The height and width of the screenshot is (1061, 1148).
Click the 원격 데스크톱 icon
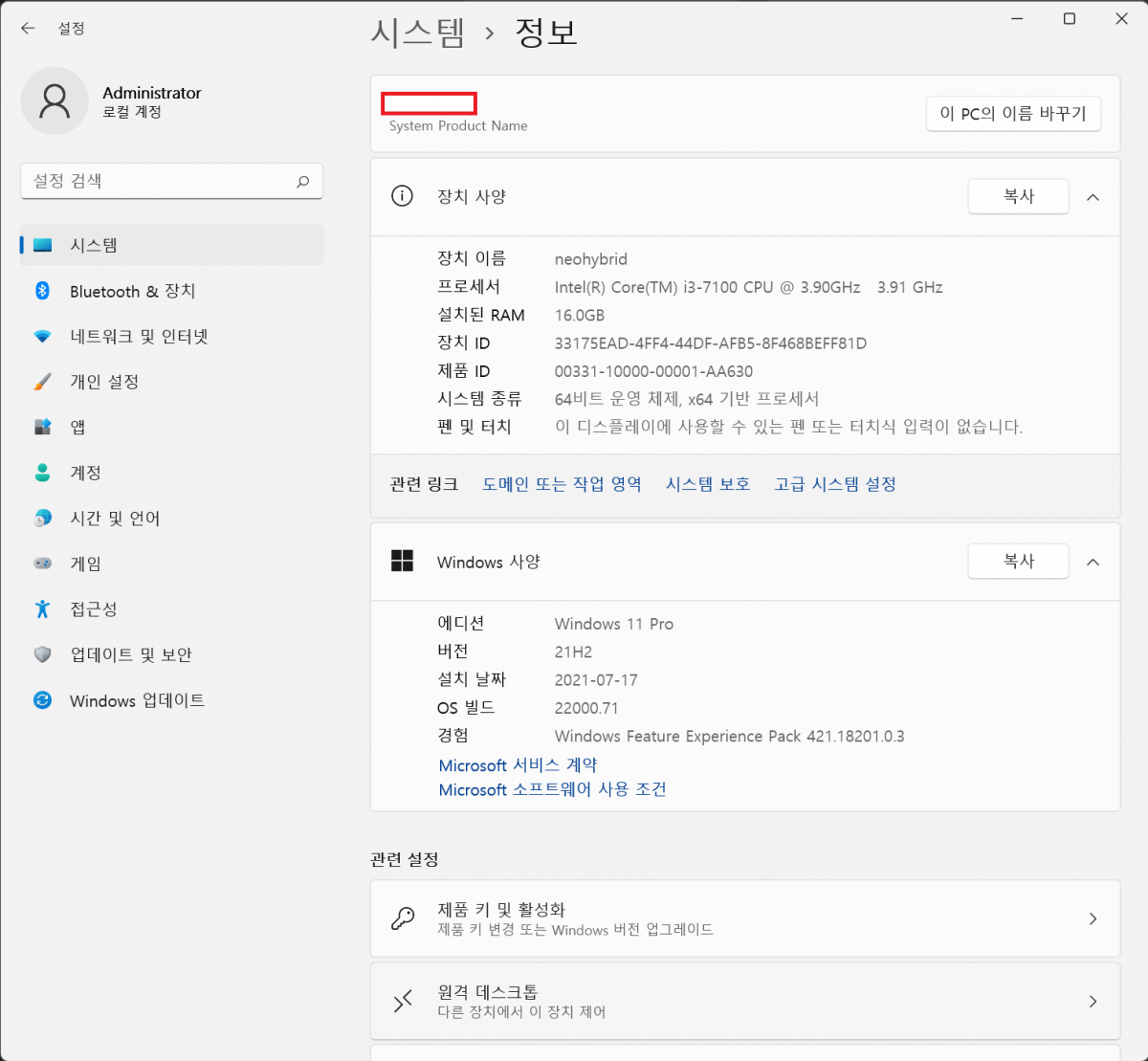pos(403,1001)
